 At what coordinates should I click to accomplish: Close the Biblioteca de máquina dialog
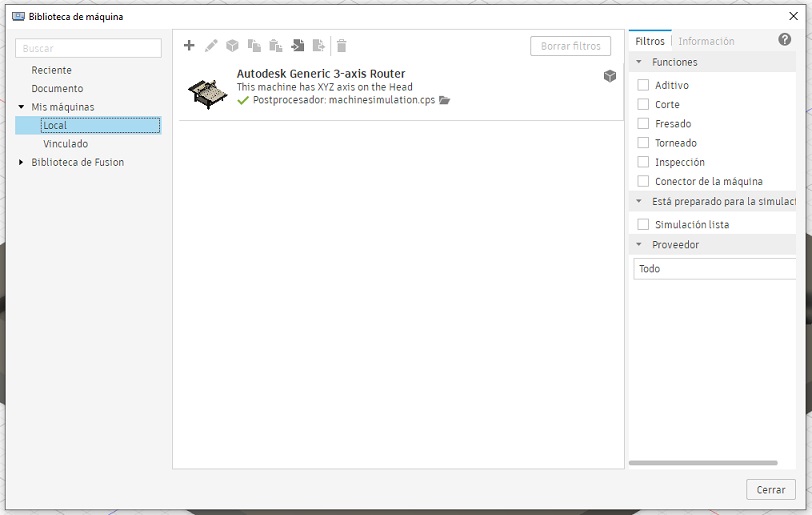(x=793, y=16)
